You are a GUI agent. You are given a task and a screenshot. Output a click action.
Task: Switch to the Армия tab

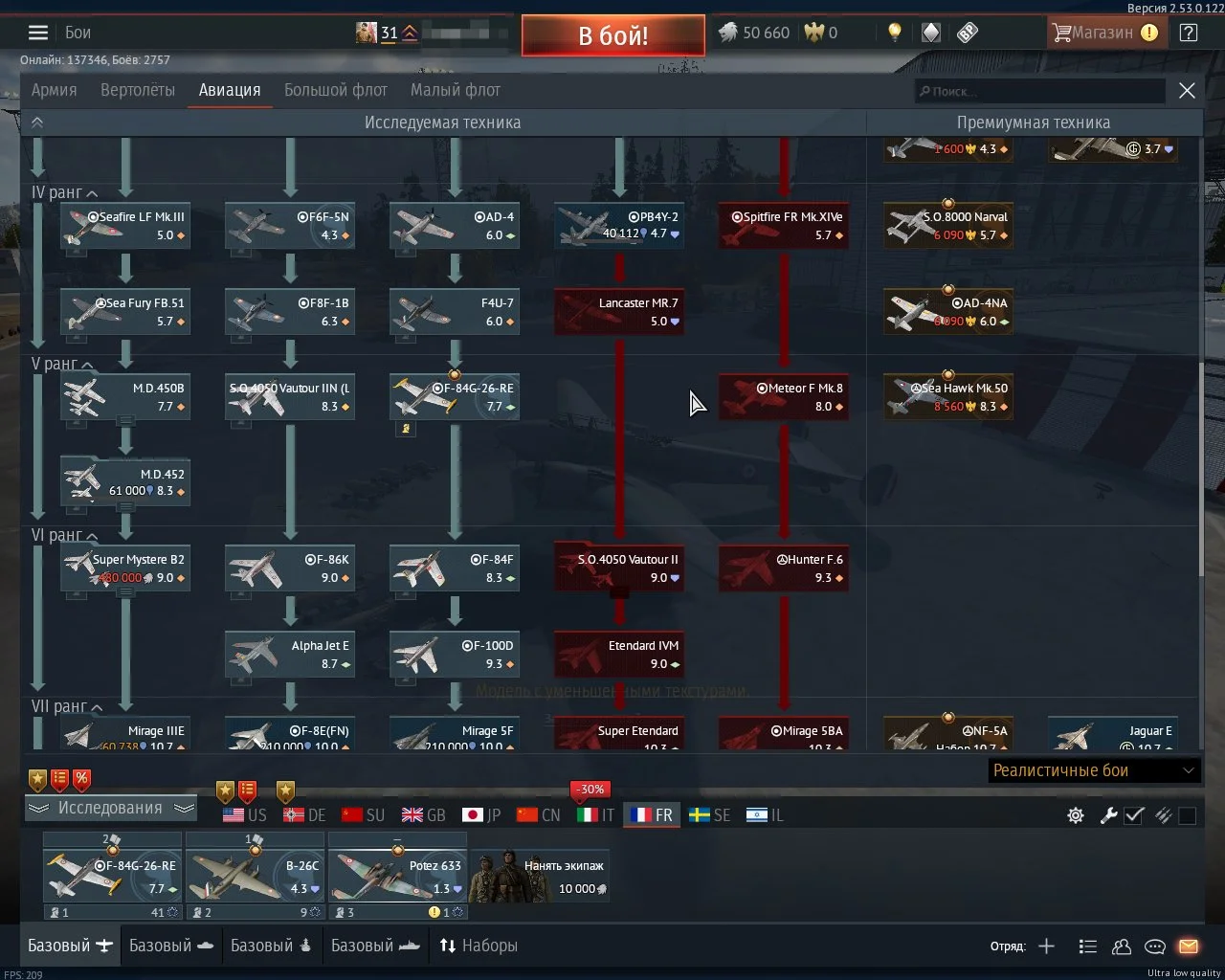54,90
